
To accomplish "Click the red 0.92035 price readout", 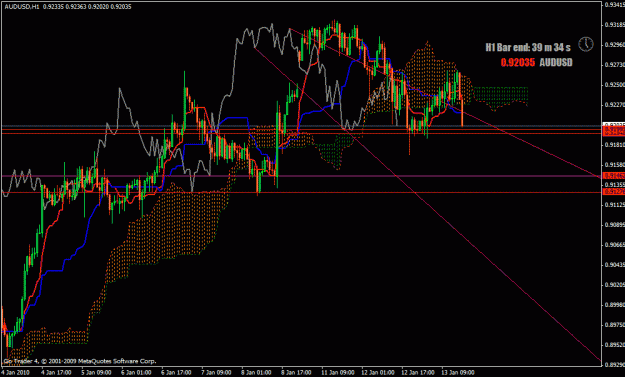I will (x=518, y=63).
